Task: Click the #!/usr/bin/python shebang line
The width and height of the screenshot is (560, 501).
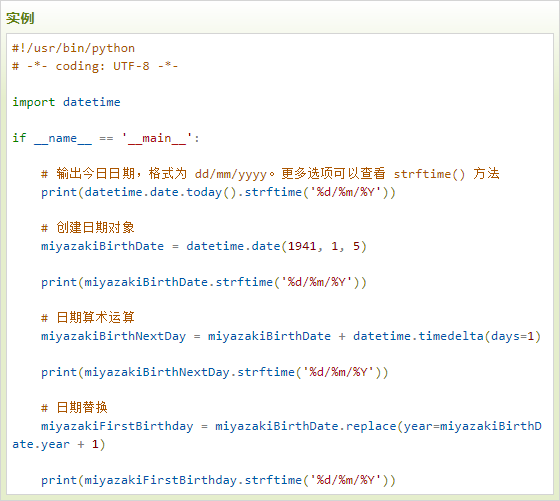Action: click(74, 48)
